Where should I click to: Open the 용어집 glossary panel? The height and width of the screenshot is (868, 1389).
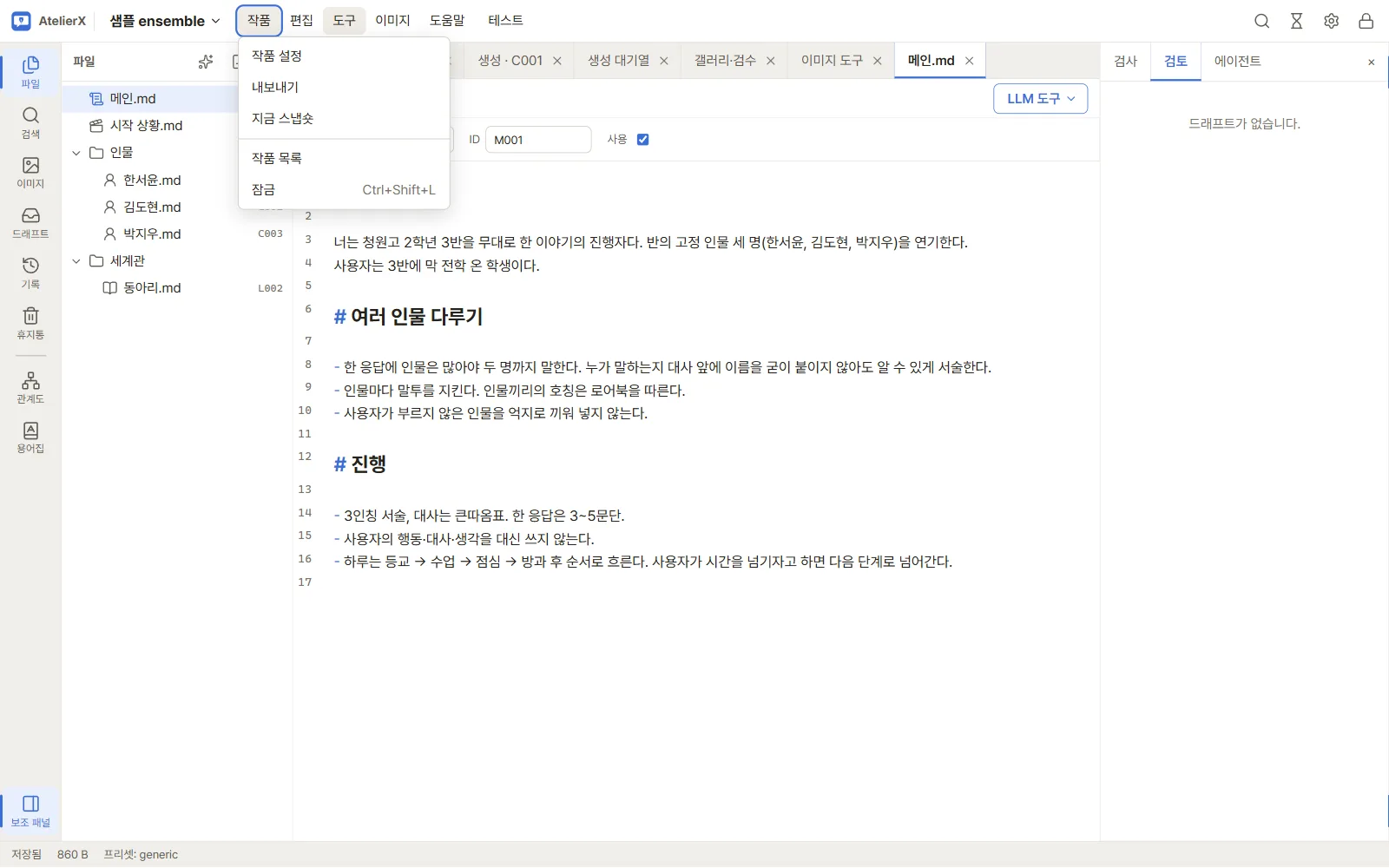pyautogui.click(x=30, y=437)
